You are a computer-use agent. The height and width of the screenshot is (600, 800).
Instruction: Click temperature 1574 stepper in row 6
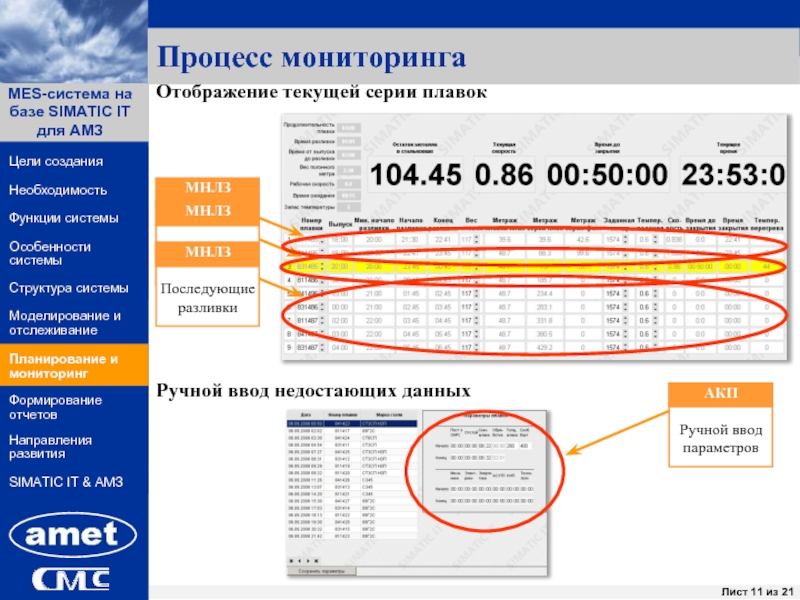click(x=625, y=307)
